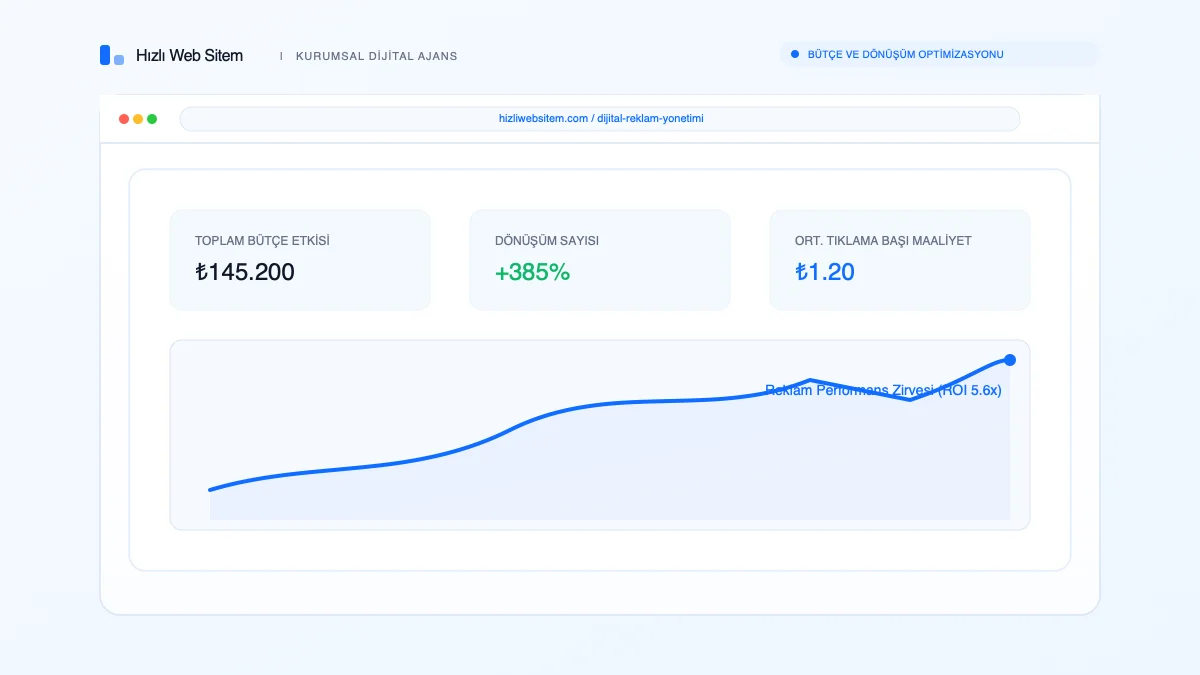Click the Bütçe ve Dönüşüm Optimizasyonu badge
1200x675 pixels.
coord(939,54)
